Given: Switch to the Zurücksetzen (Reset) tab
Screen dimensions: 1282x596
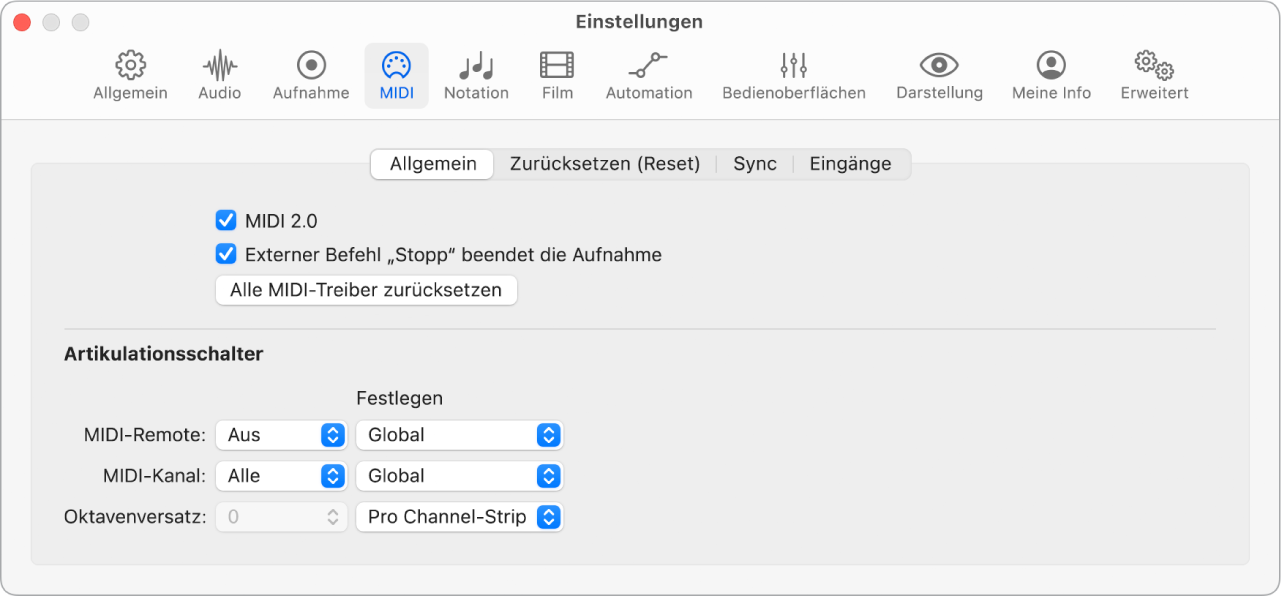Looking at the screenshot, I should (x=605, y=164).
